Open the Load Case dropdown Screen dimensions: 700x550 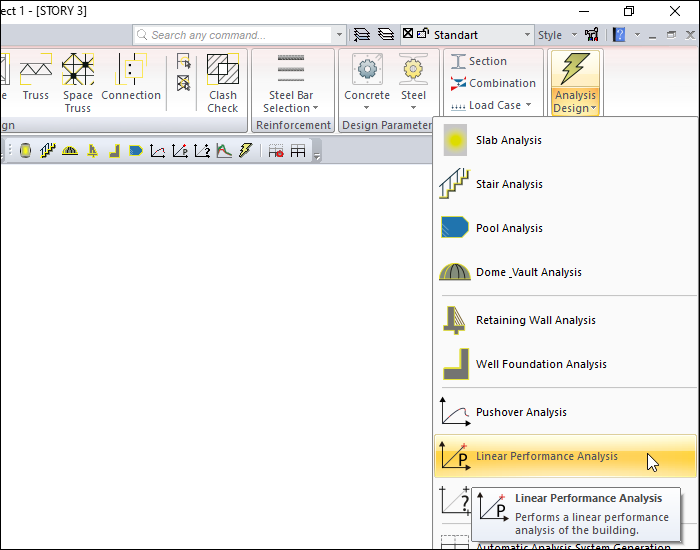[494, 105]
